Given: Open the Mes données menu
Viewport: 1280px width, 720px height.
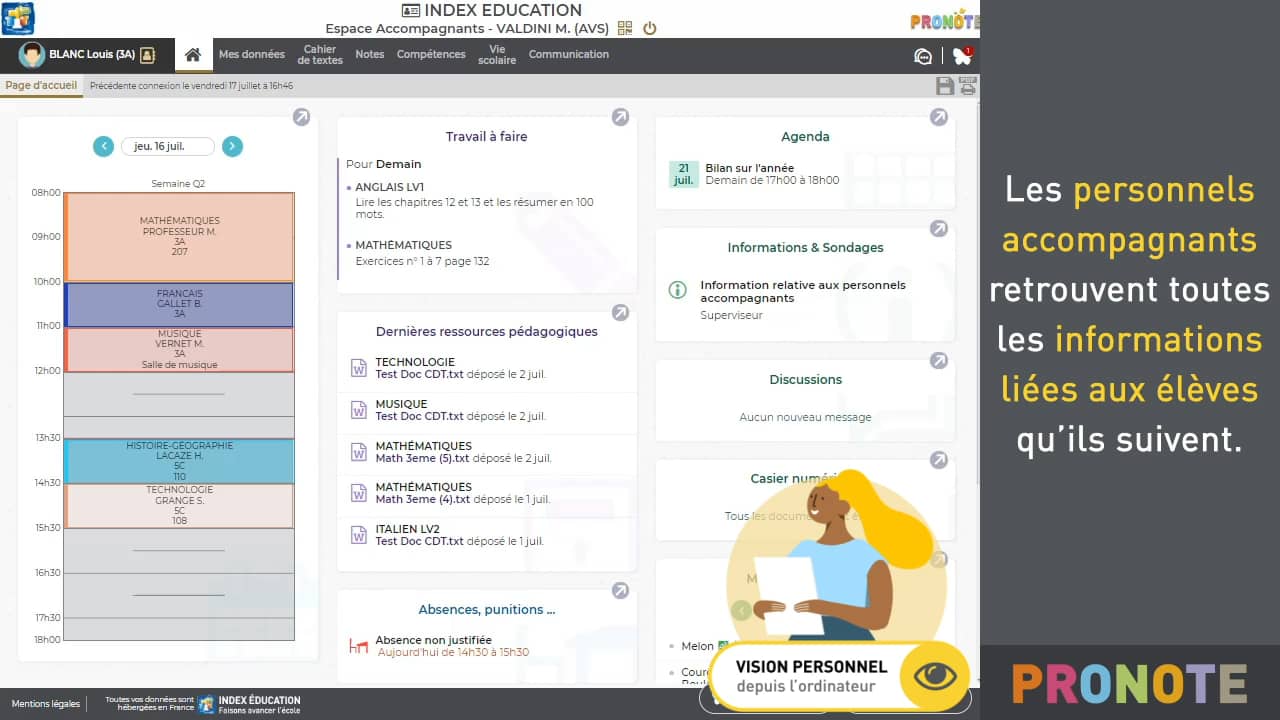Looking at the screenshot, I should (x=252, y=55).
